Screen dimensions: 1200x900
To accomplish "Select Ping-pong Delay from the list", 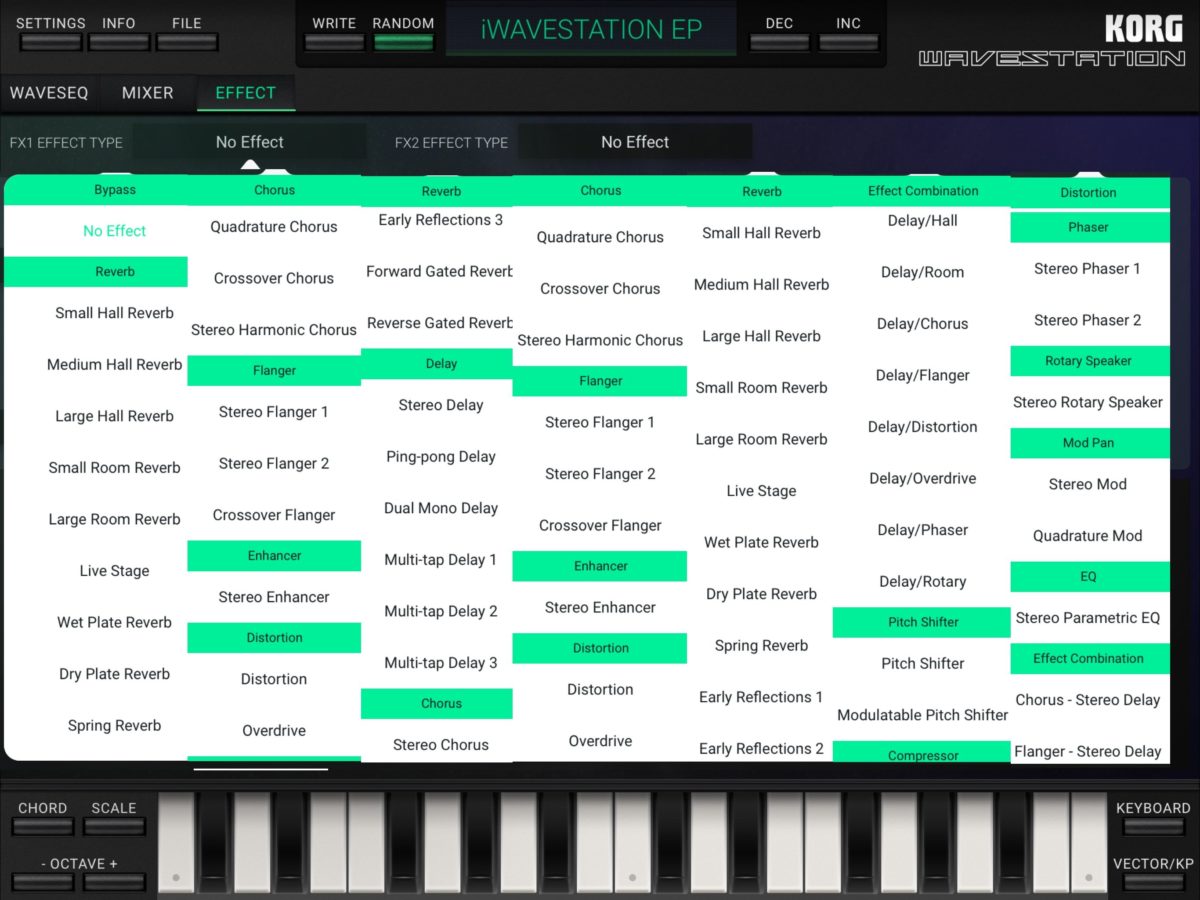I will click(x=441, y=457).
